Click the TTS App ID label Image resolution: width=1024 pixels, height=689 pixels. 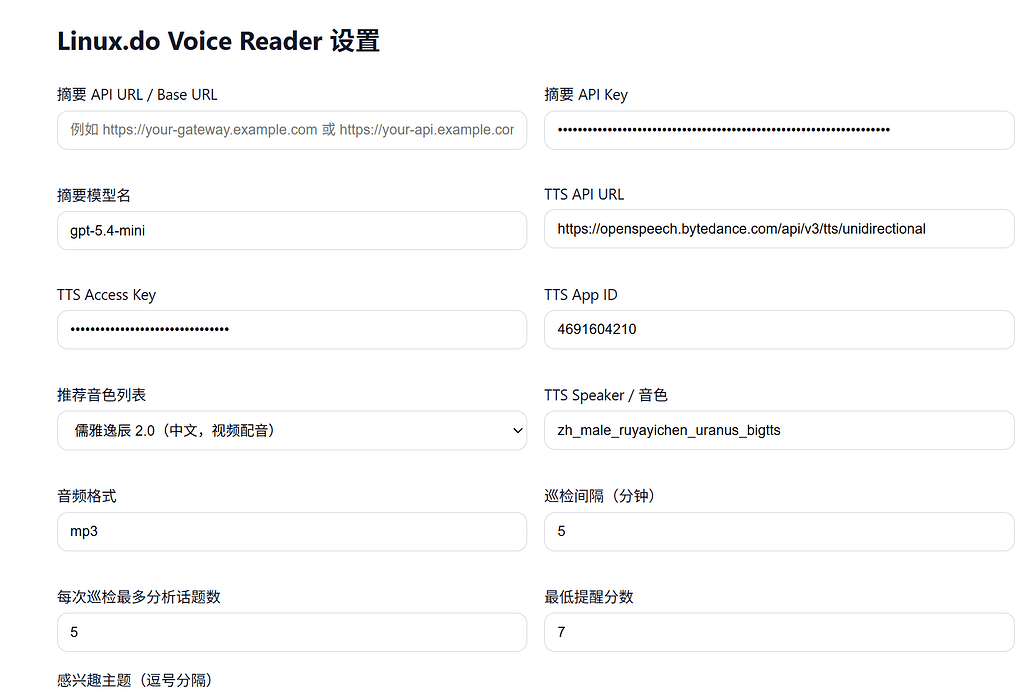click(581, 295)
